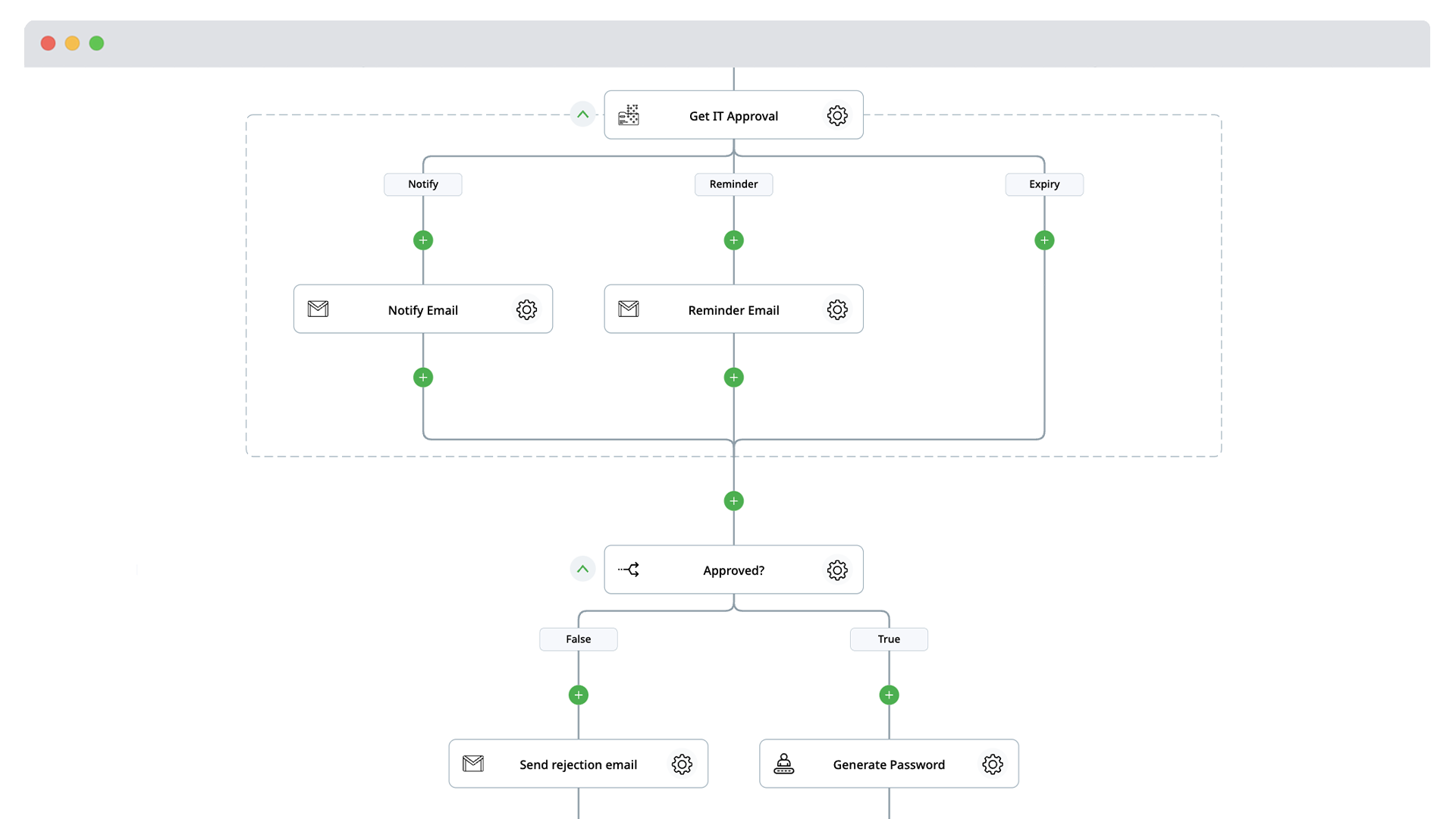Open Generate Password settings gear
This screenshot has height=819, width=1456.
coord(993,764)
